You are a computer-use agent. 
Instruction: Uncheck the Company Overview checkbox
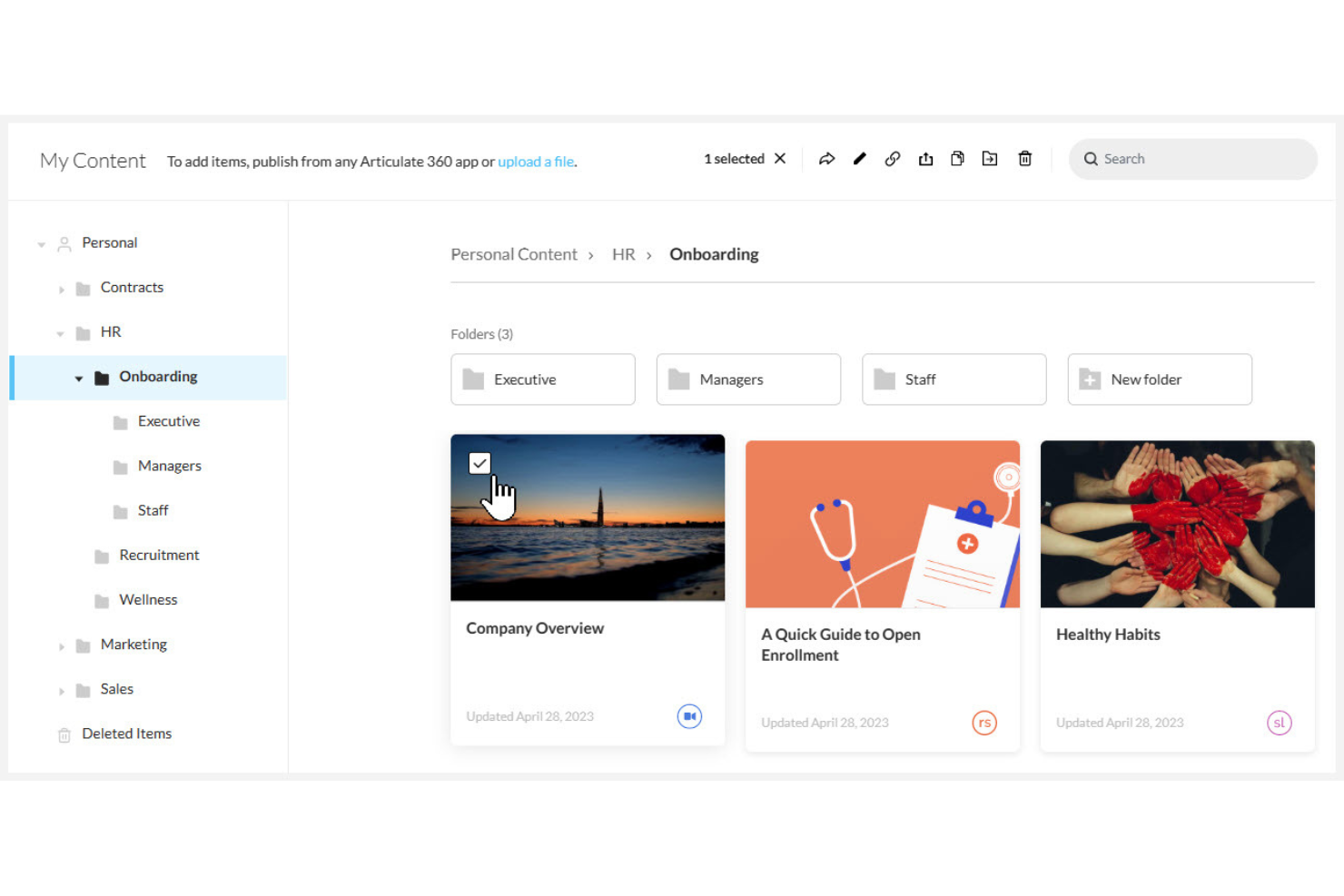tap(479, 464)
